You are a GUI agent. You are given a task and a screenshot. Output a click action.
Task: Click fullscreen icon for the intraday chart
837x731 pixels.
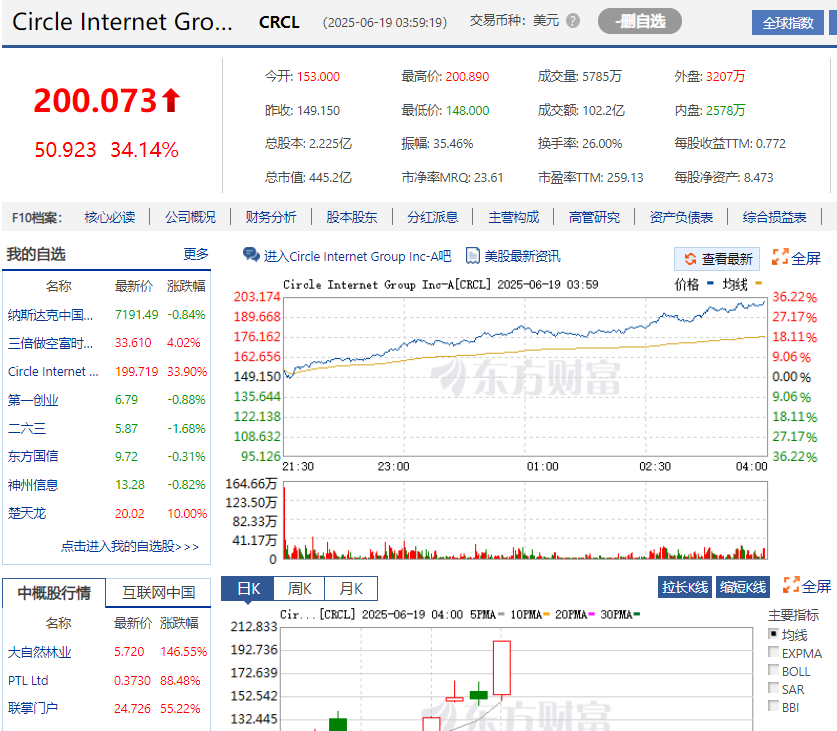[x=780, y=257]
